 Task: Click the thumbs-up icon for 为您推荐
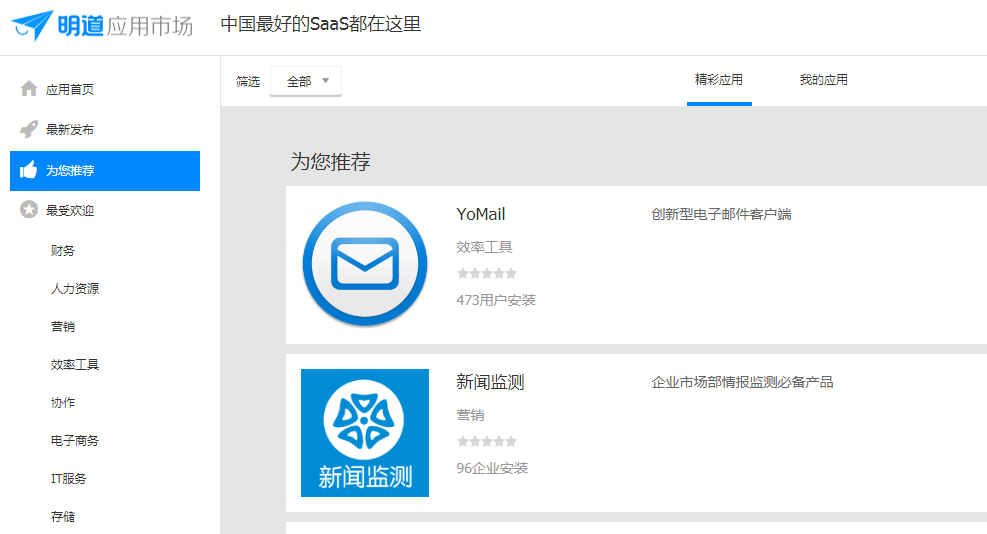point(28,170)
